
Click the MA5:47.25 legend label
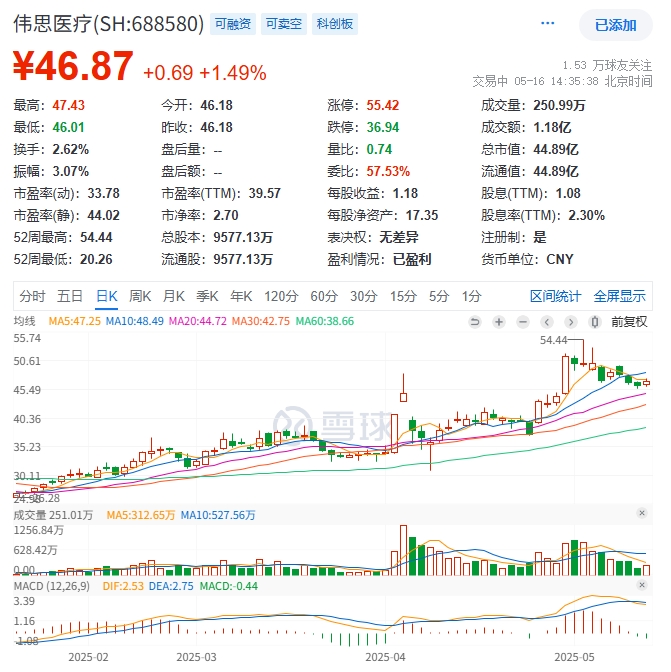(x=75, y=321)
